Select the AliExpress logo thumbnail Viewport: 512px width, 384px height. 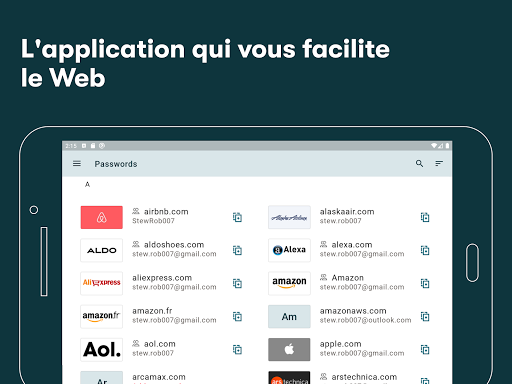[102, 283]
